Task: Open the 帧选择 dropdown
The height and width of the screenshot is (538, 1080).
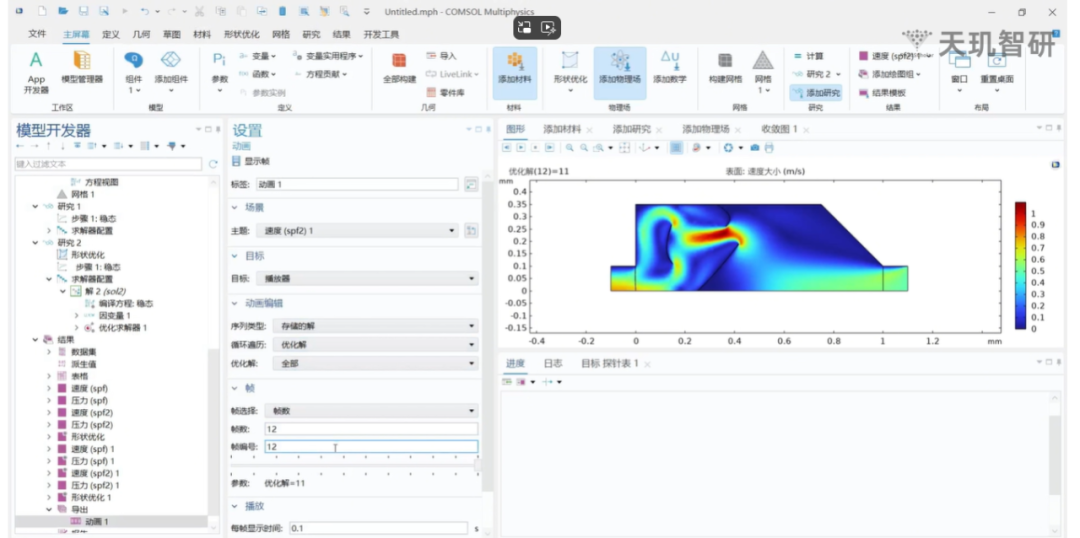Action: pyautogui.click(x=371, y=411)
